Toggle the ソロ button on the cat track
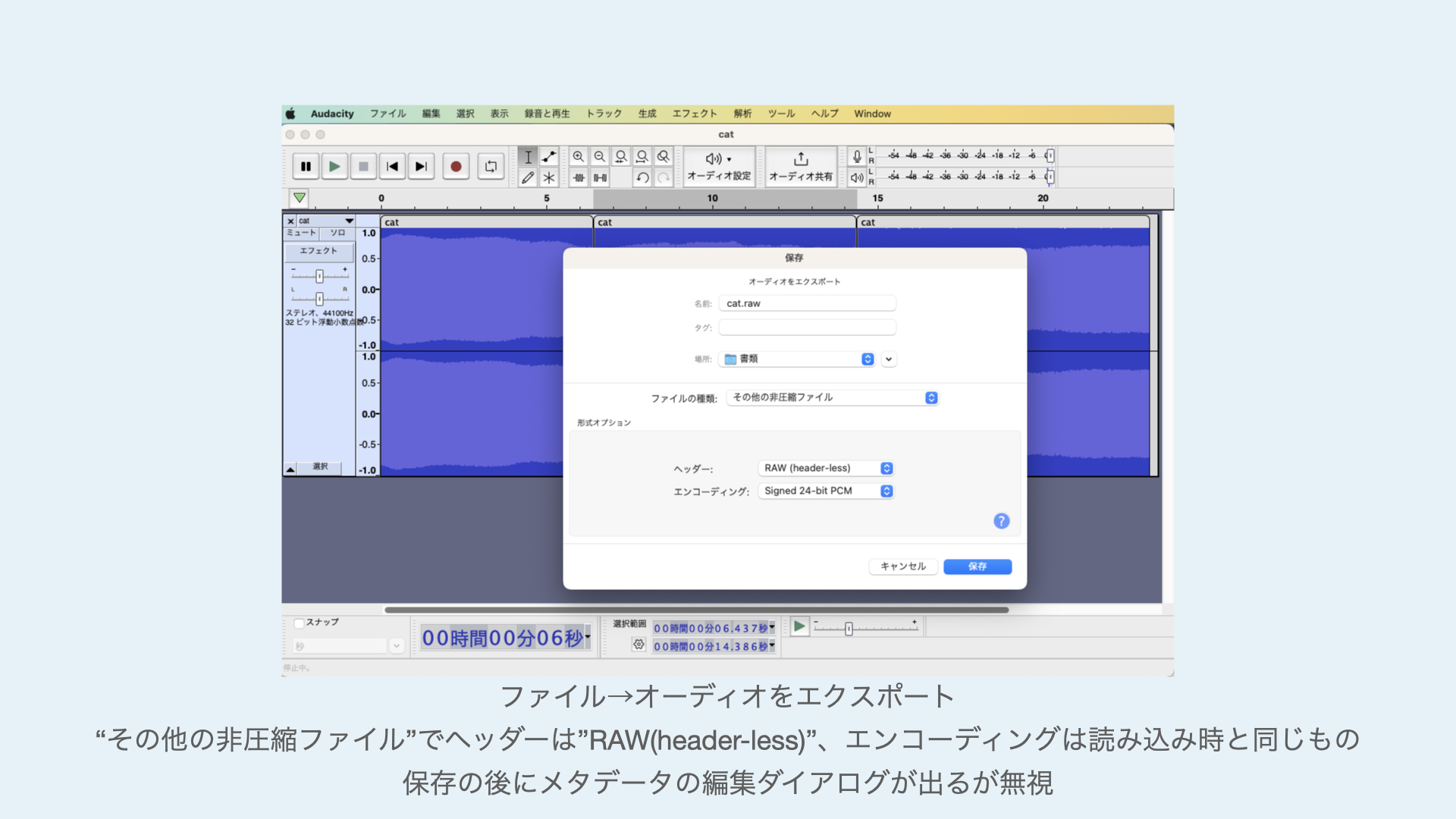1456x819 pixels. point(337,233)
